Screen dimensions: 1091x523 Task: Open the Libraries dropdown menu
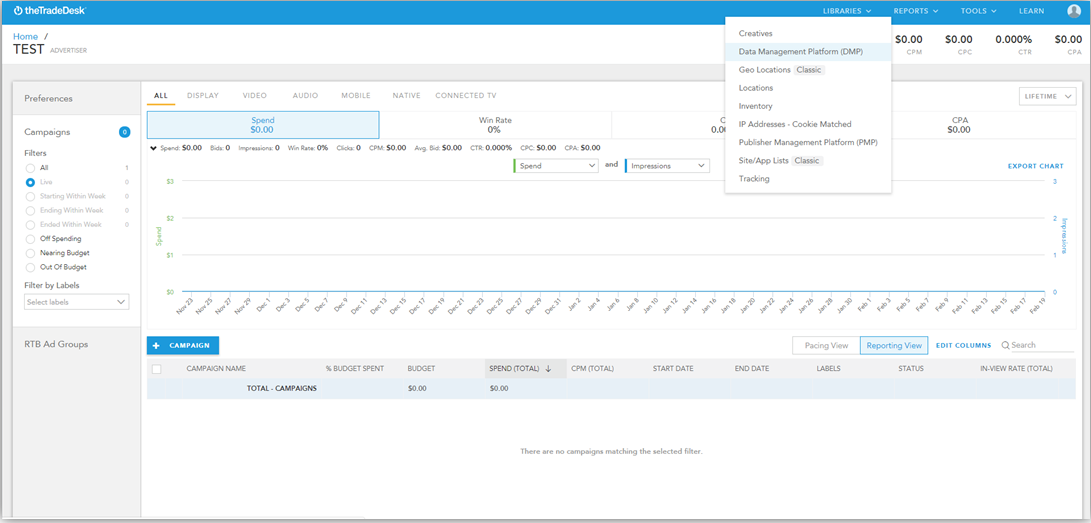click(x=847, y=11)
